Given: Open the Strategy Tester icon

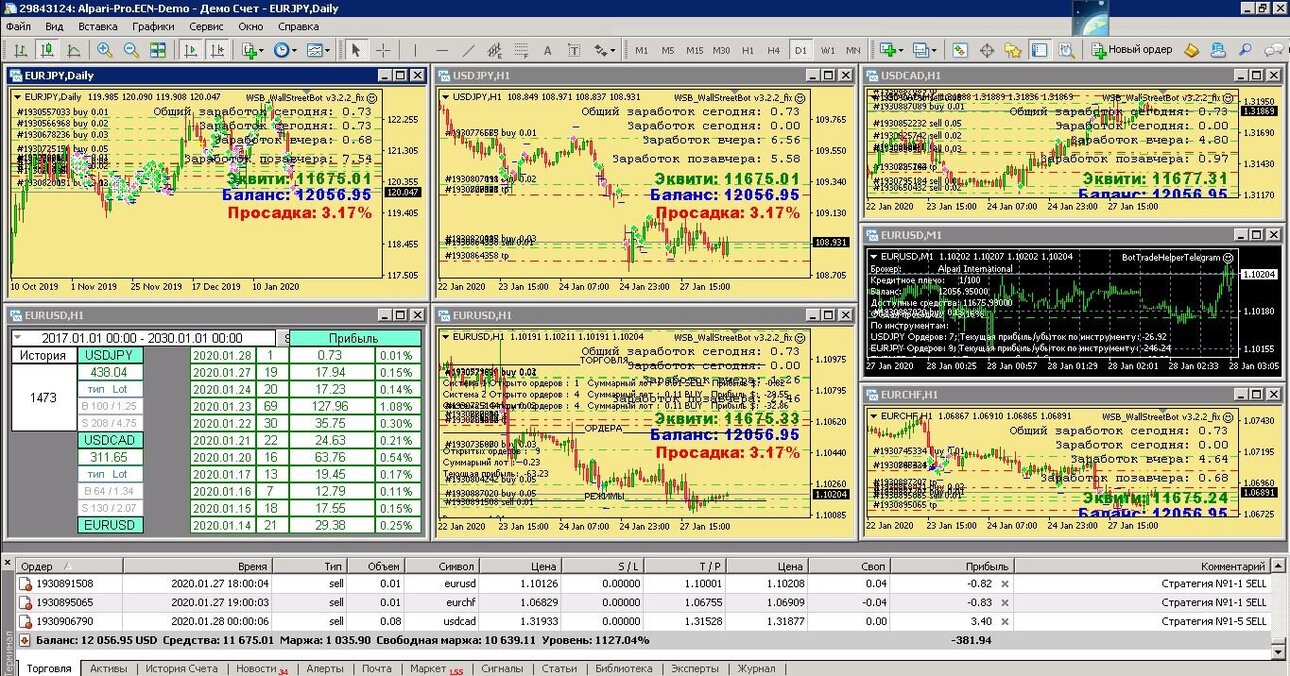Looking at the screenshot, I should coord(1067,50).
